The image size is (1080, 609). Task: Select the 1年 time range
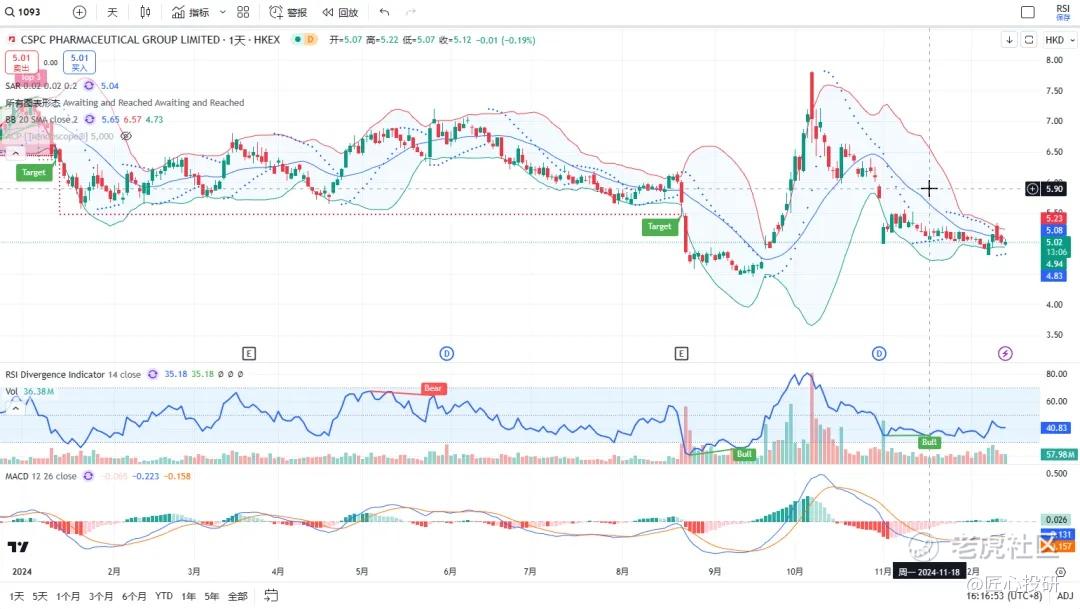coord(189,596)
